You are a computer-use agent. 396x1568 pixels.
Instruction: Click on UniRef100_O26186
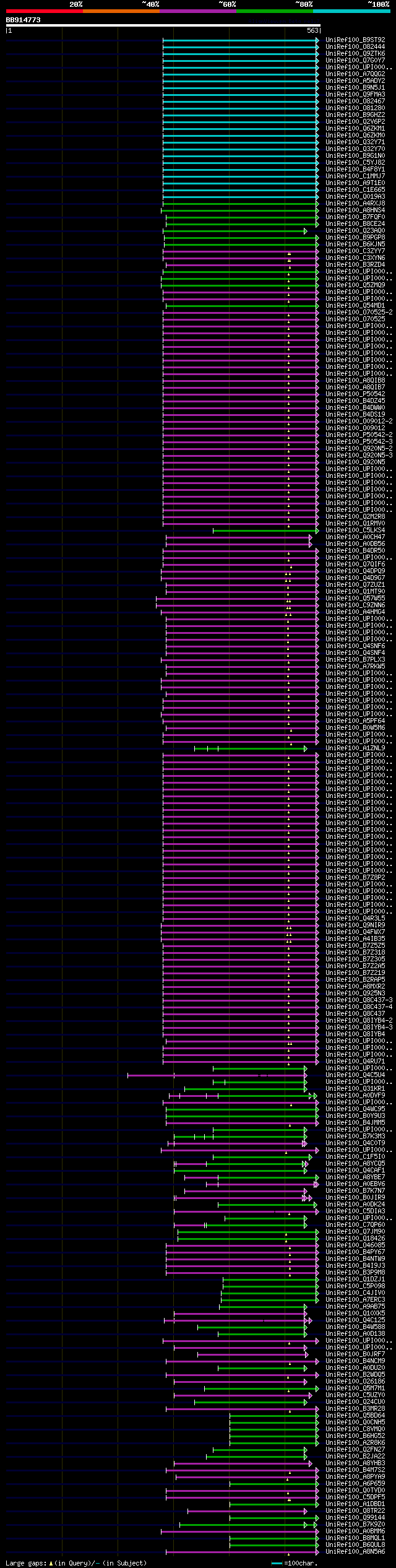click(355, 1381)
